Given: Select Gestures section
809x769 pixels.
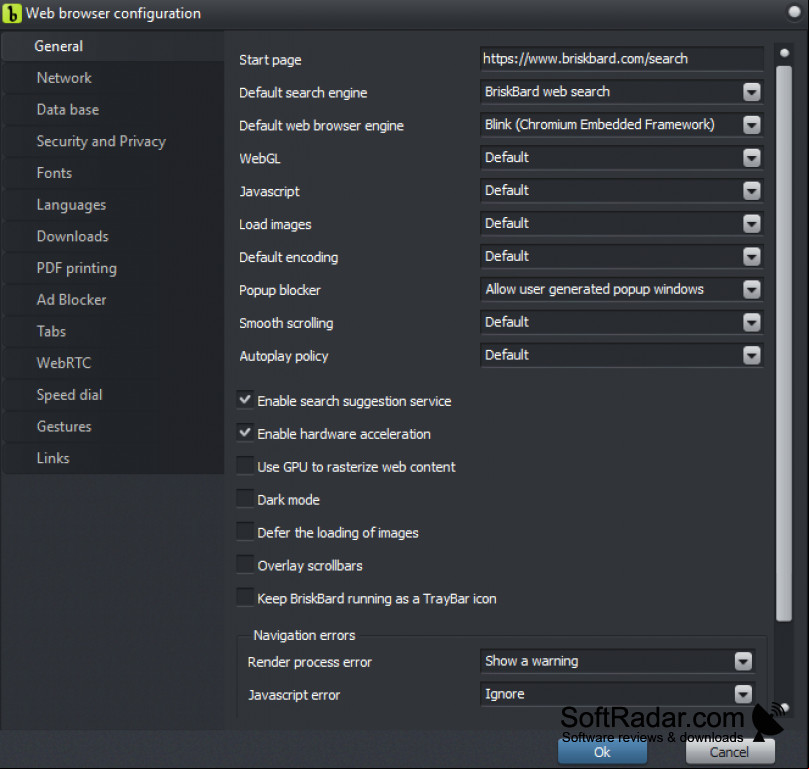Looking at the screenshot, I should (112, 426).
